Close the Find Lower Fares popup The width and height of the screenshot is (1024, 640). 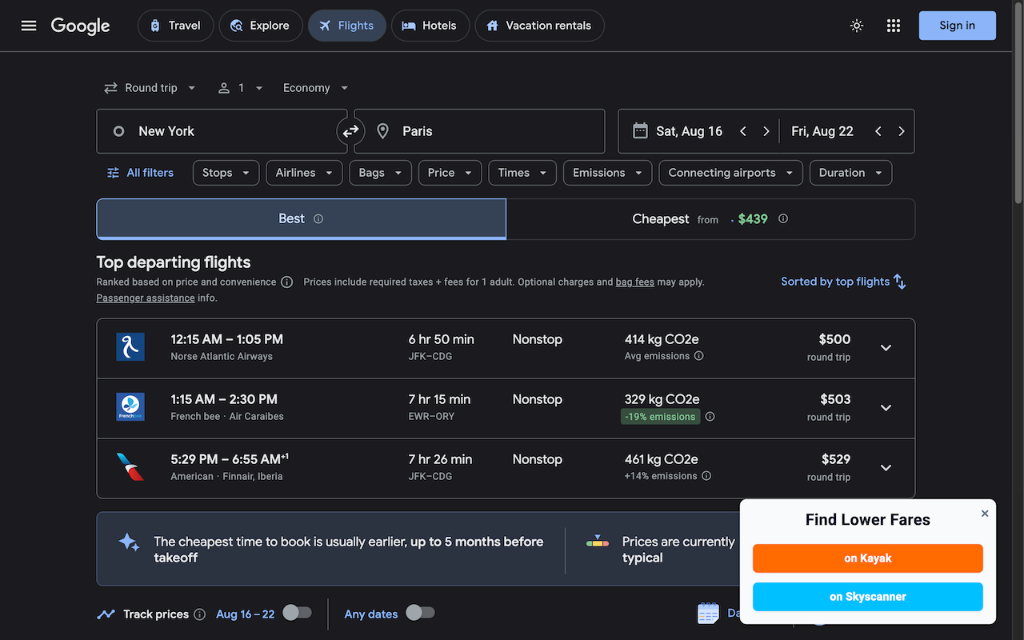(x=984, y=513)
